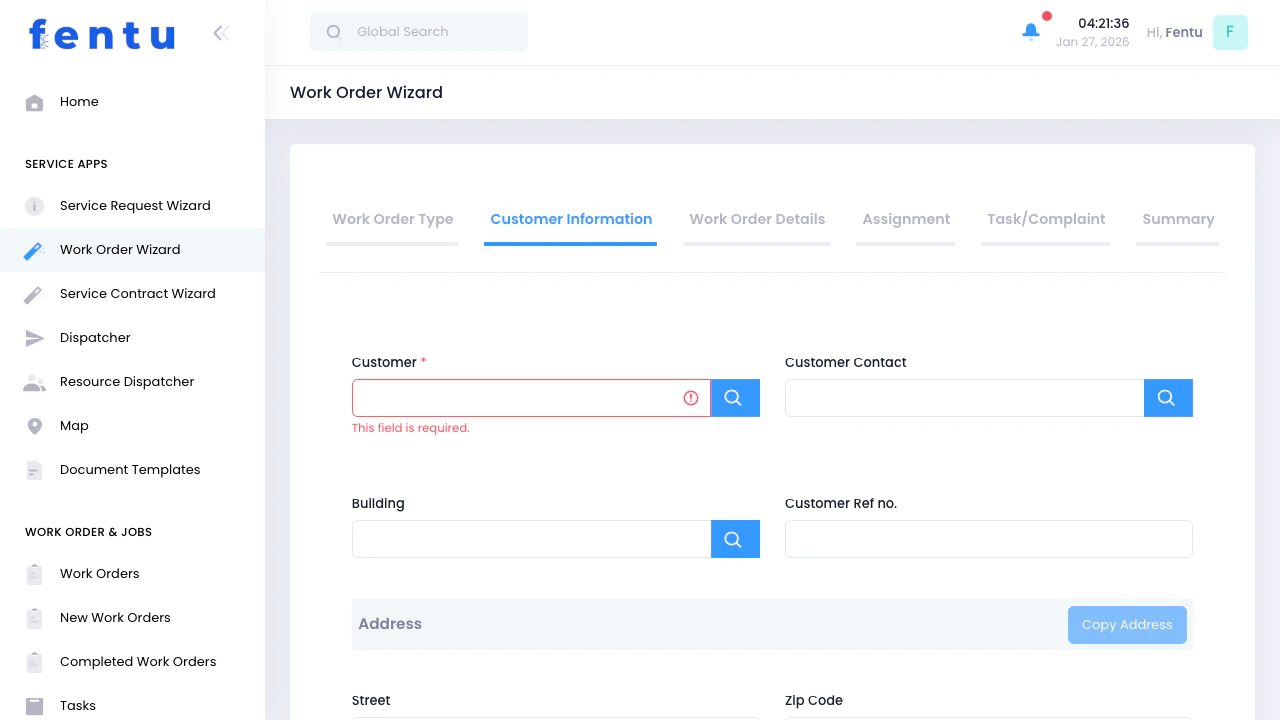
Task: Click the Fentu profile avatar
Action: [x=1230, y=32]
